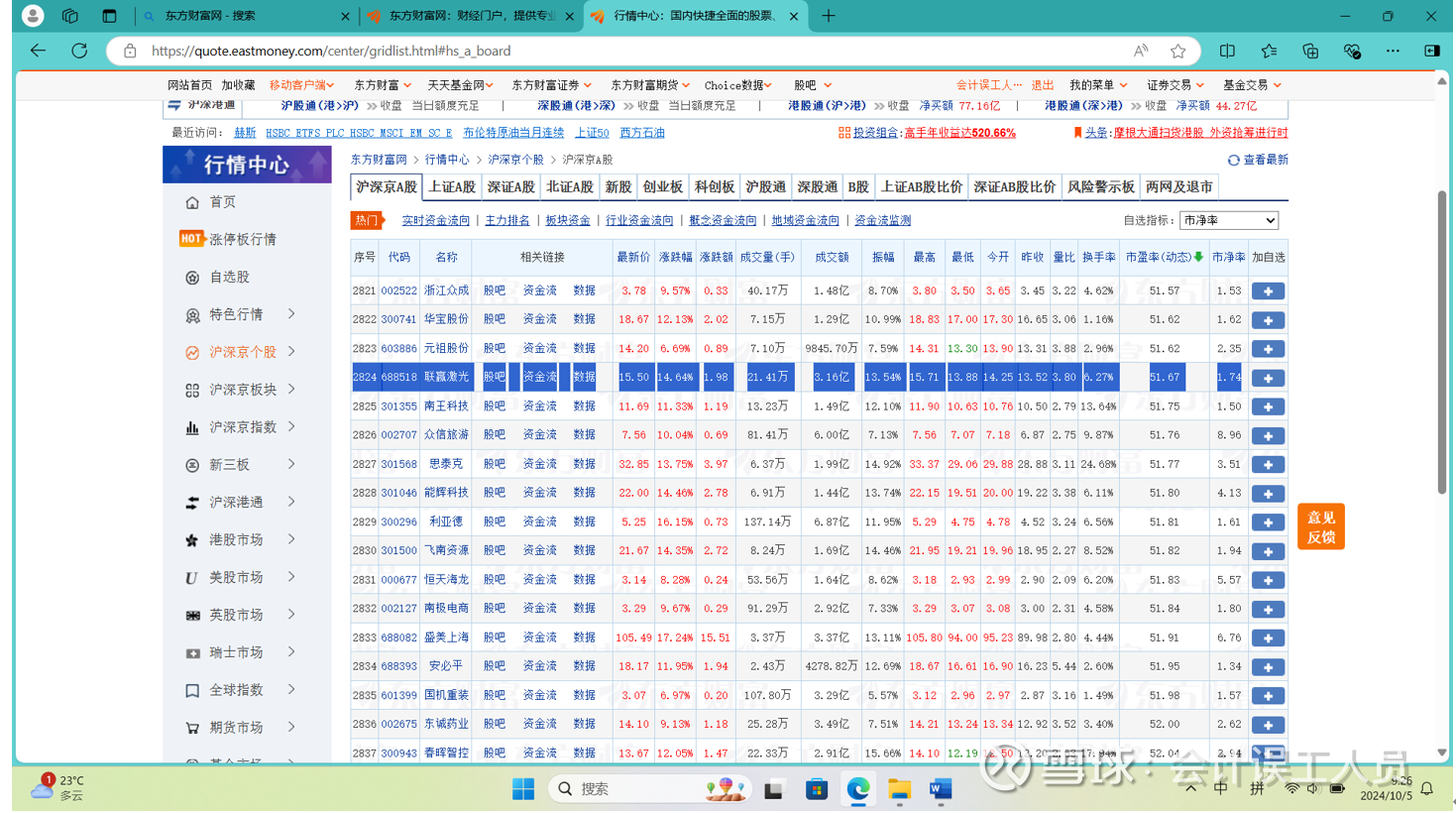
Task: Open File Explorer from taskbar
Action: pos(899,789)
